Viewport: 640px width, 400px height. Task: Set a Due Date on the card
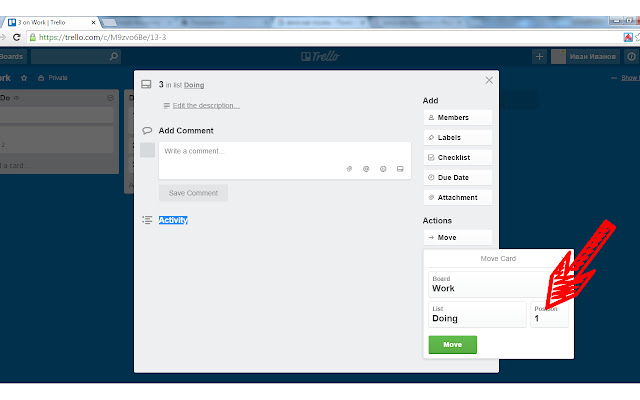click(x=458, y=178)
